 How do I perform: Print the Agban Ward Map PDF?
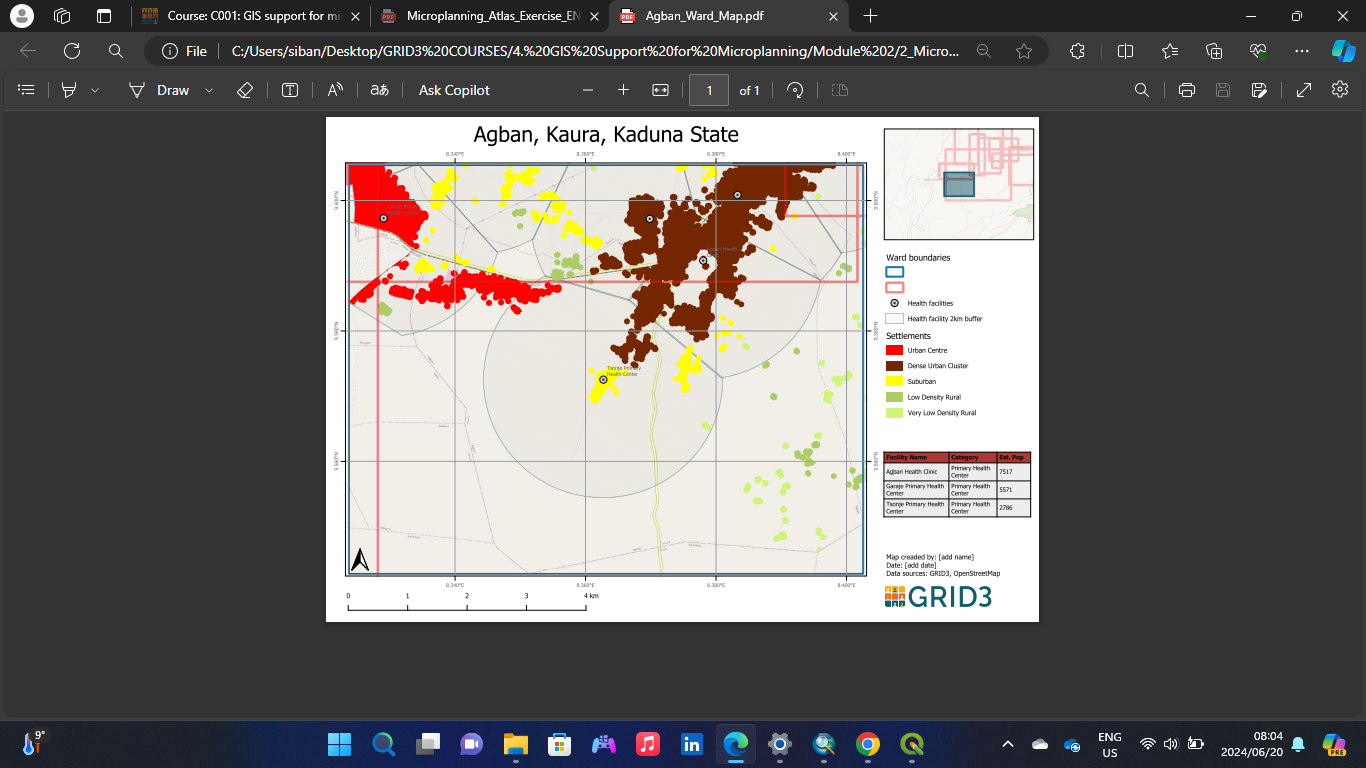click(x=1187, y=90)
